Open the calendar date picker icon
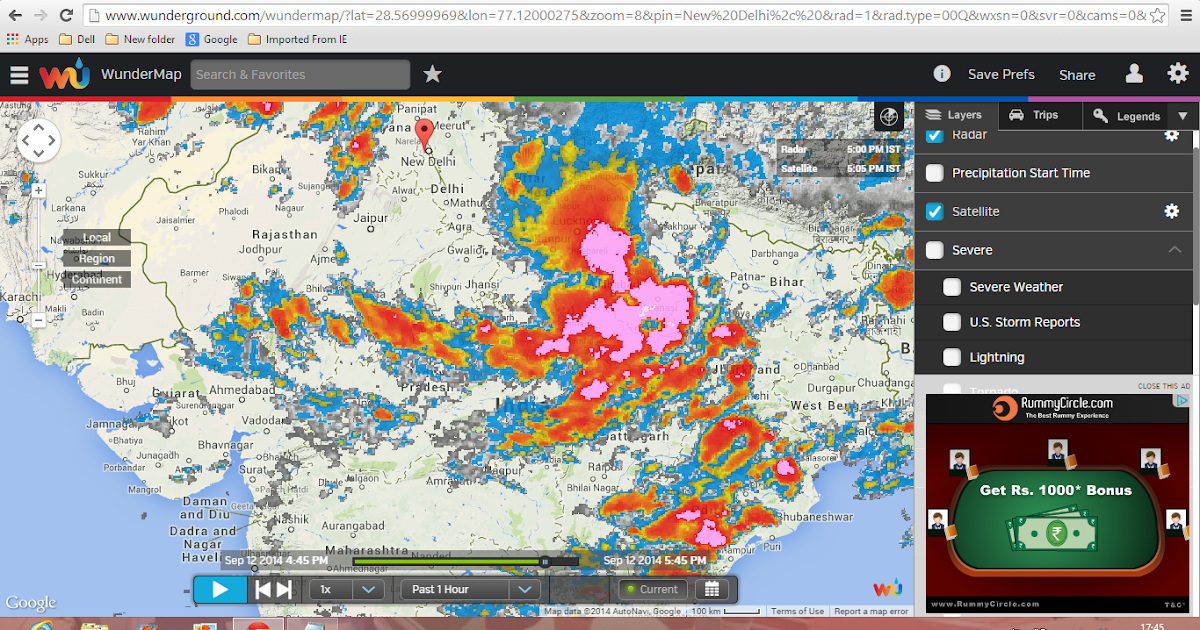Screen dimensions: 1200x630 (712, 589)
